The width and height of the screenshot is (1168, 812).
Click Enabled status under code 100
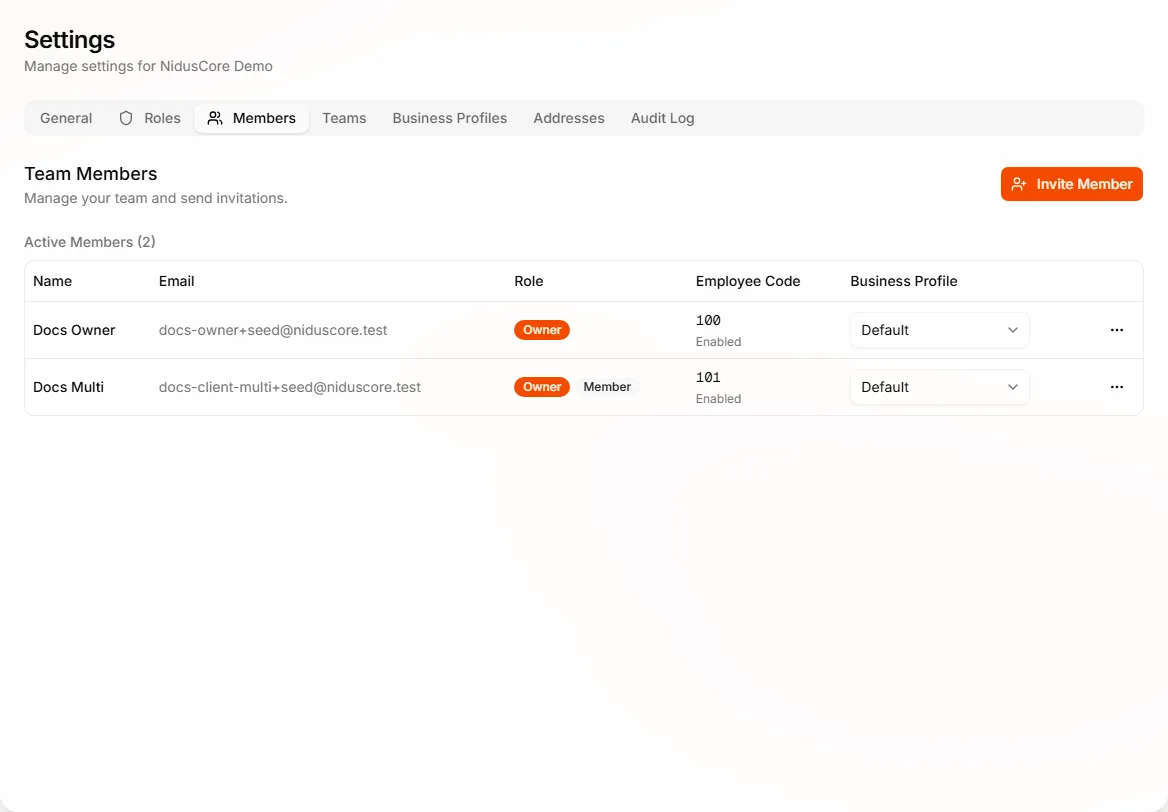click(718, 342)
